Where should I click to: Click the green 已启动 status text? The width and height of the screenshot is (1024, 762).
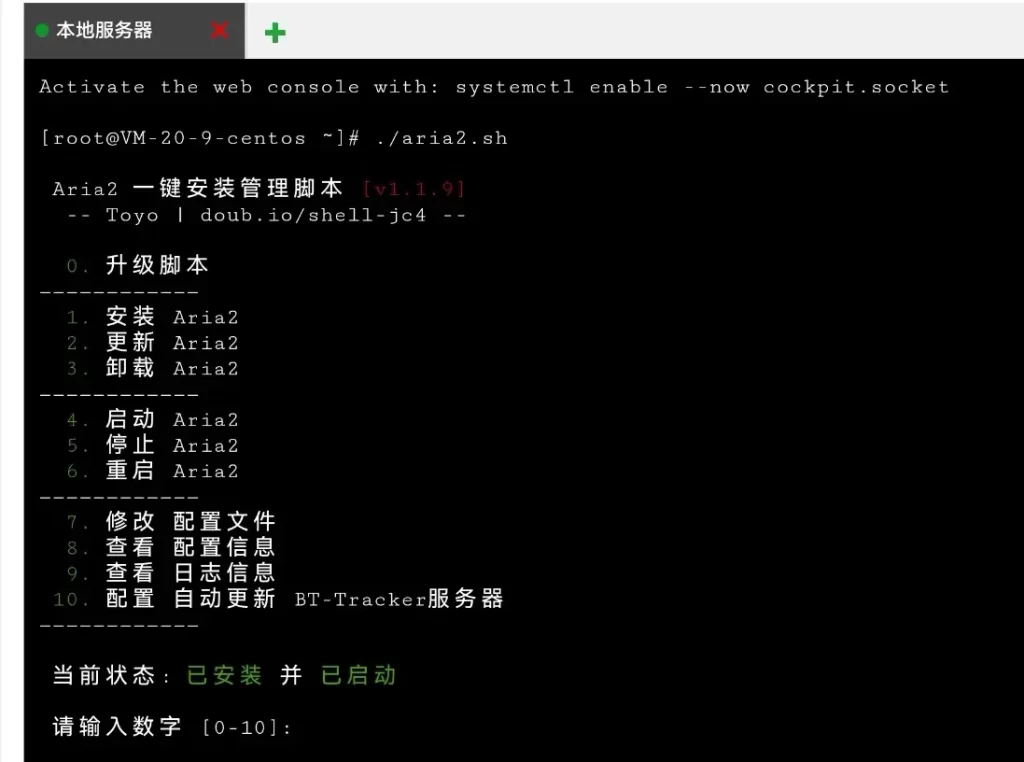coord(358,676)
